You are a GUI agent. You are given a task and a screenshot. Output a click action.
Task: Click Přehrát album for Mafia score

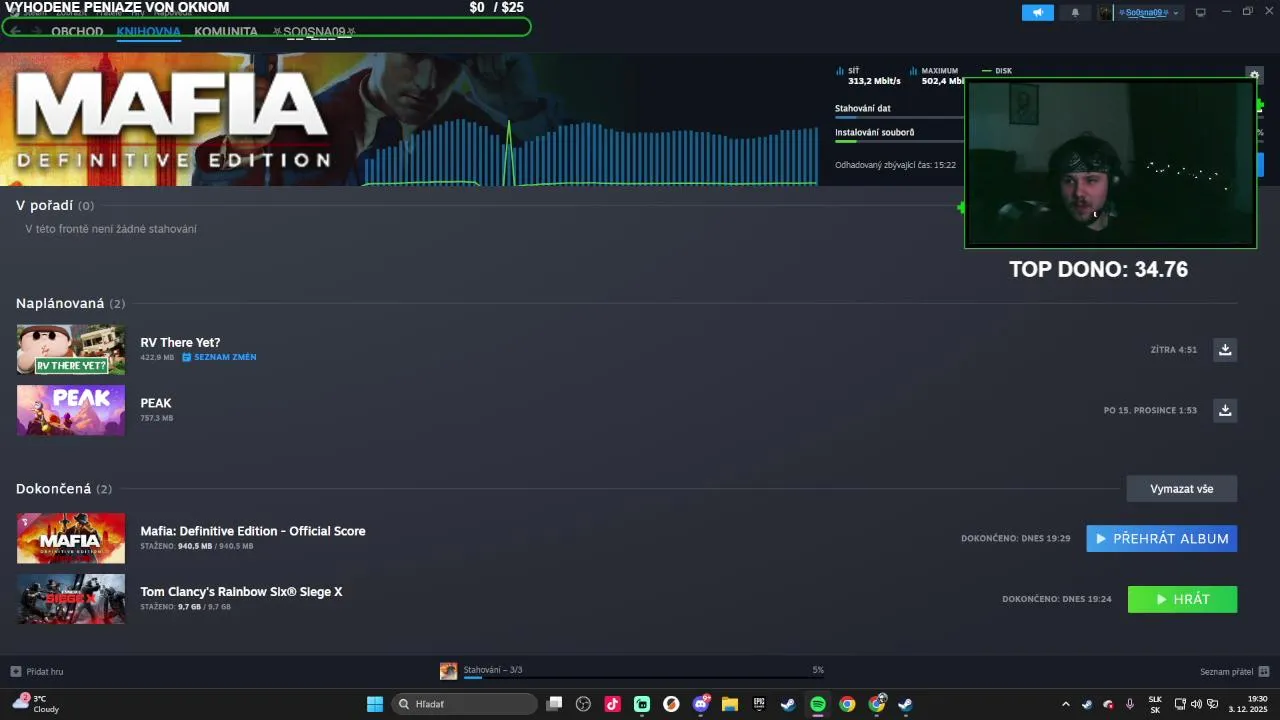1162,538
